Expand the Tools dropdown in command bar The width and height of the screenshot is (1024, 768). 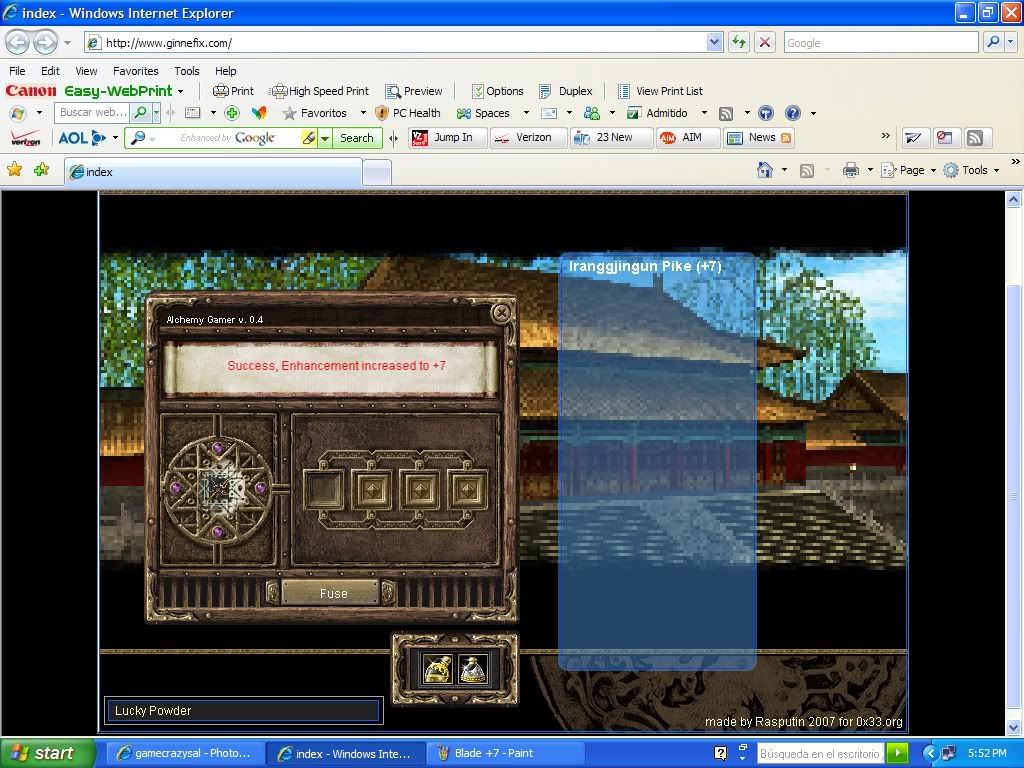972,170
